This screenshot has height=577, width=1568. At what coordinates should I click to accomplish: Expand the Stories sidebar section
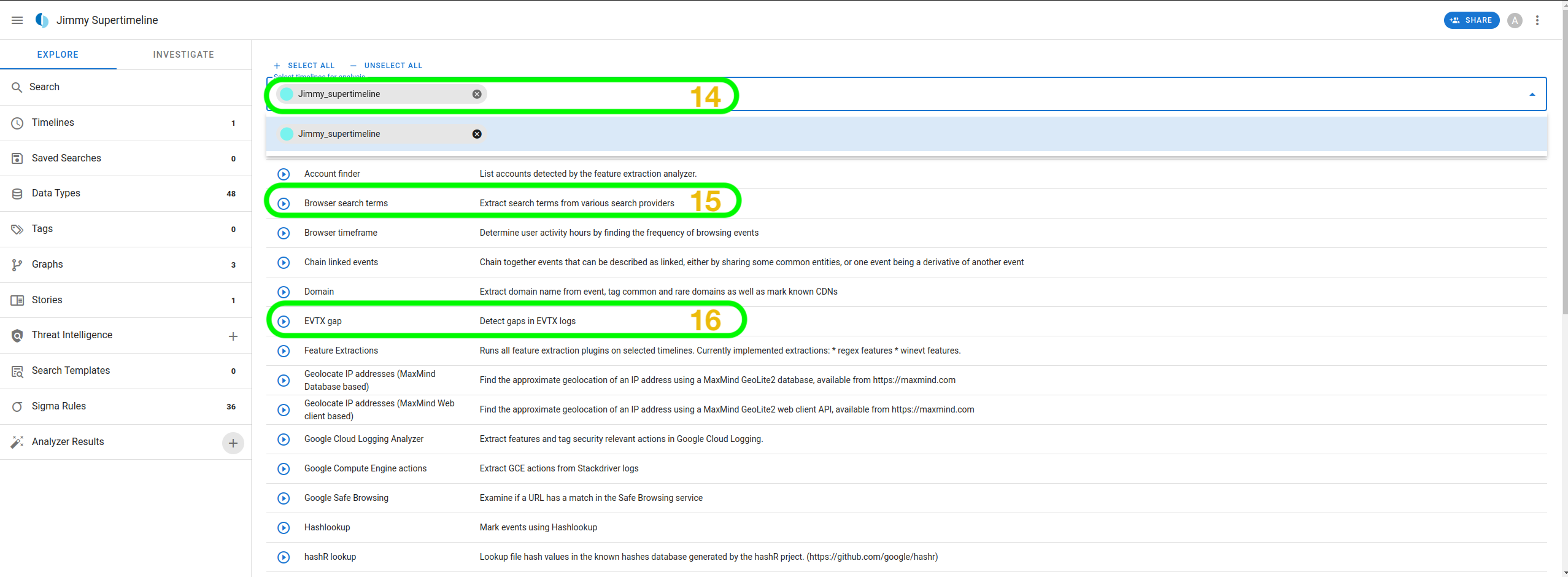pyautogui.click(x=125, y=300)
